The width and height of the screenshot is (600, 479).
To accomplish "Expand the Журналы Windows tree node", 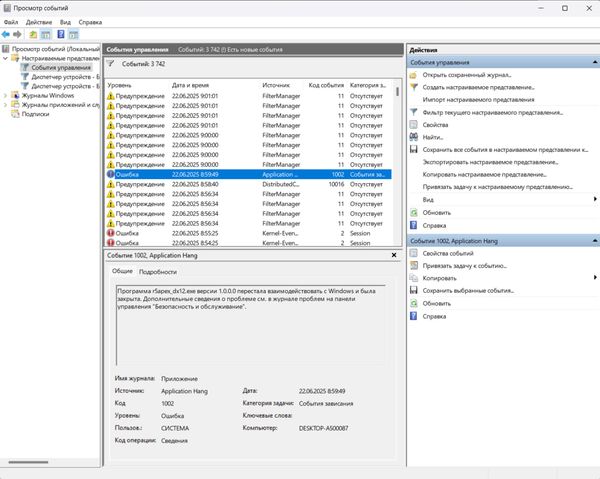I will (5, 95).
